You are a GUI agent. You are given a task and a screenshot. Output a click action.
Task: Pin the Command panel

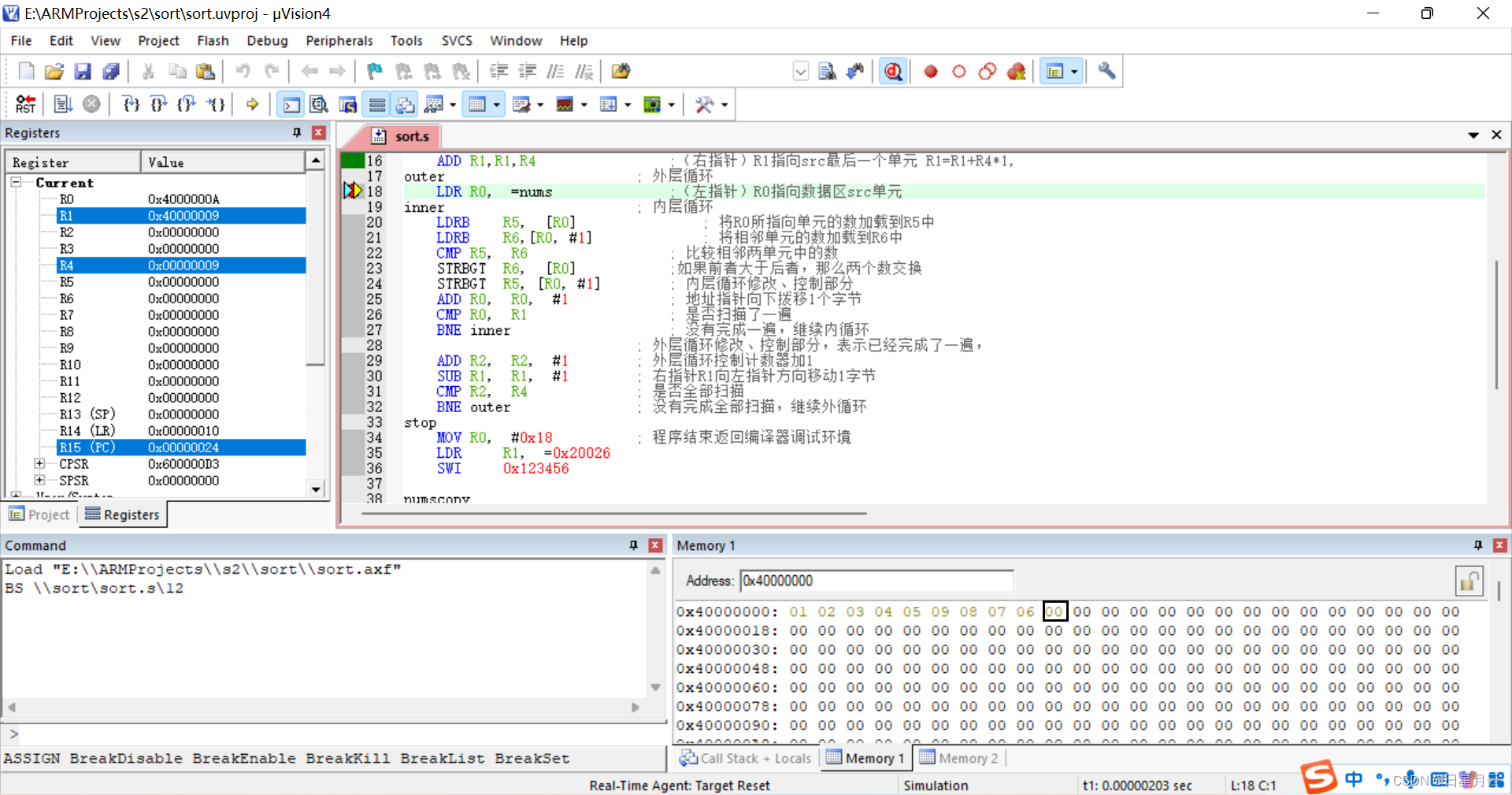633,545
